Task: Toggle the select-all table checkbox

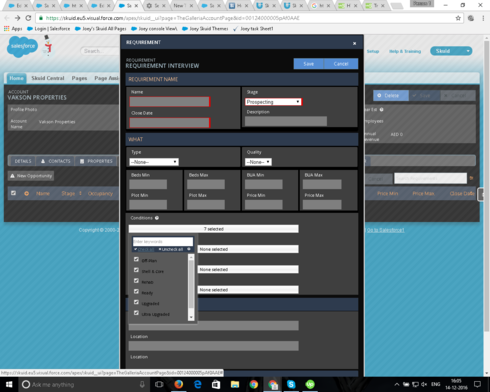Action: 13,193
